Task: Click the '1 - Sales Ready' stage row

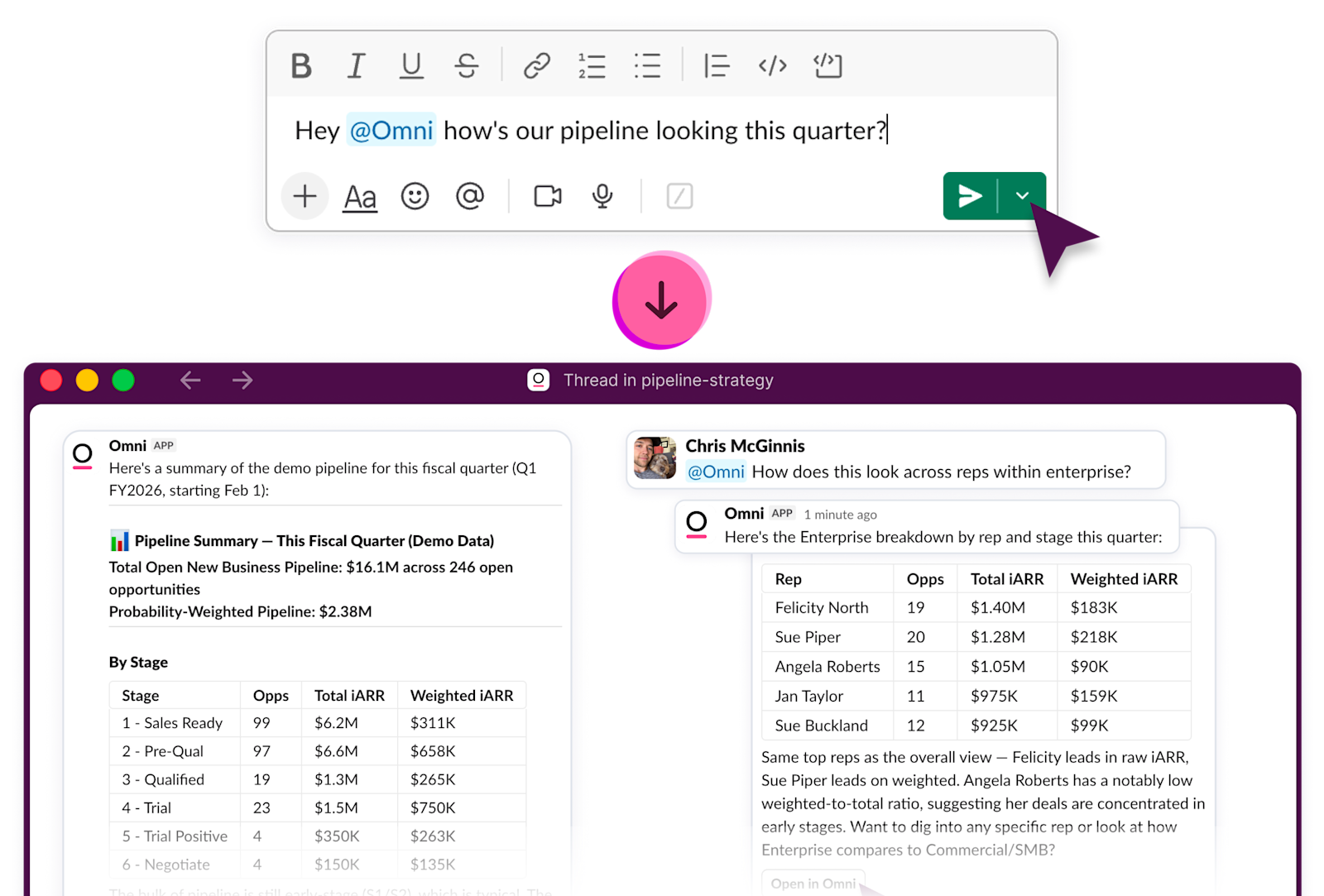Action: (318, 723)
